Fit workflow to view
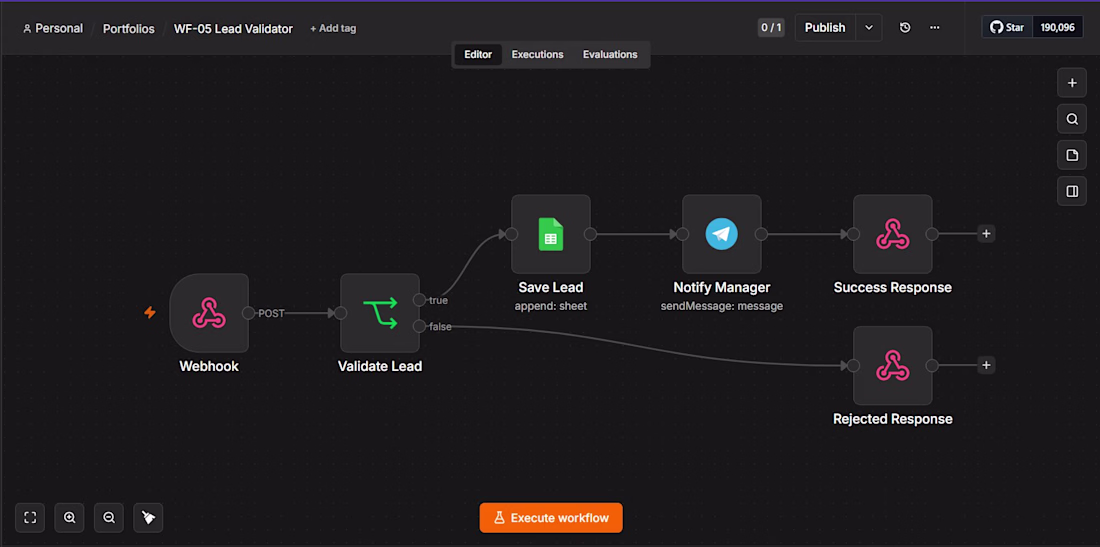The height and width of the screenshot is (547, 1100). 30,518
